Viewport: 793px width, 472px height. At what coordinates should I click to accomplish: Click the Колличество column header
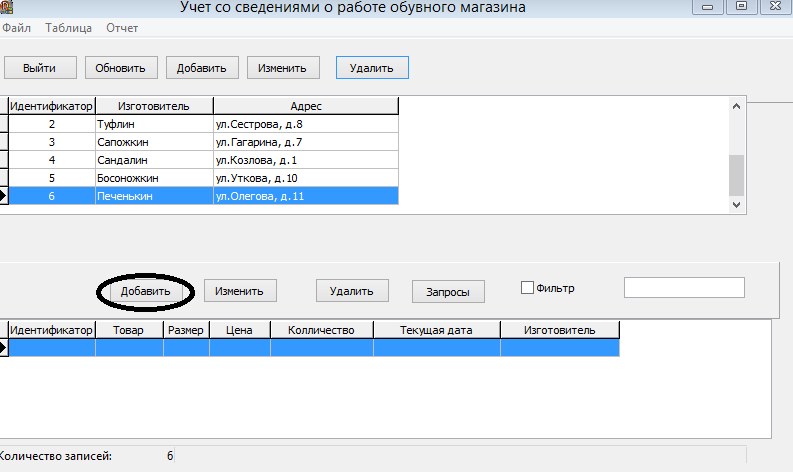pyautogui.click(x=322, y=330)
